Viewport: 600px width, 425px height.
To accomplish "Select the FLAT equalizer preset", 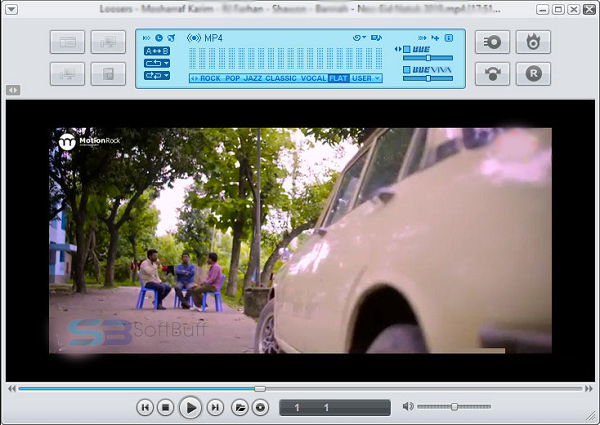I will click(339, 78).
